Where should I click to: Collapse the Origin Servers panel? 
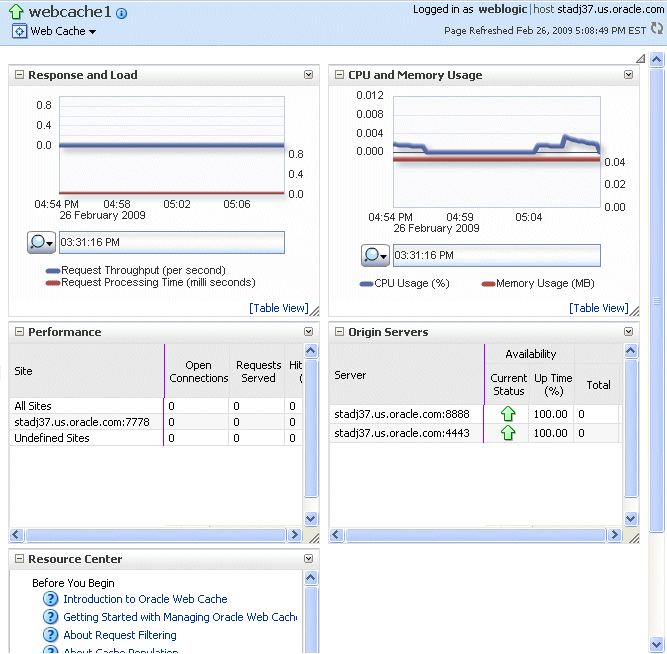click(339, 332)
